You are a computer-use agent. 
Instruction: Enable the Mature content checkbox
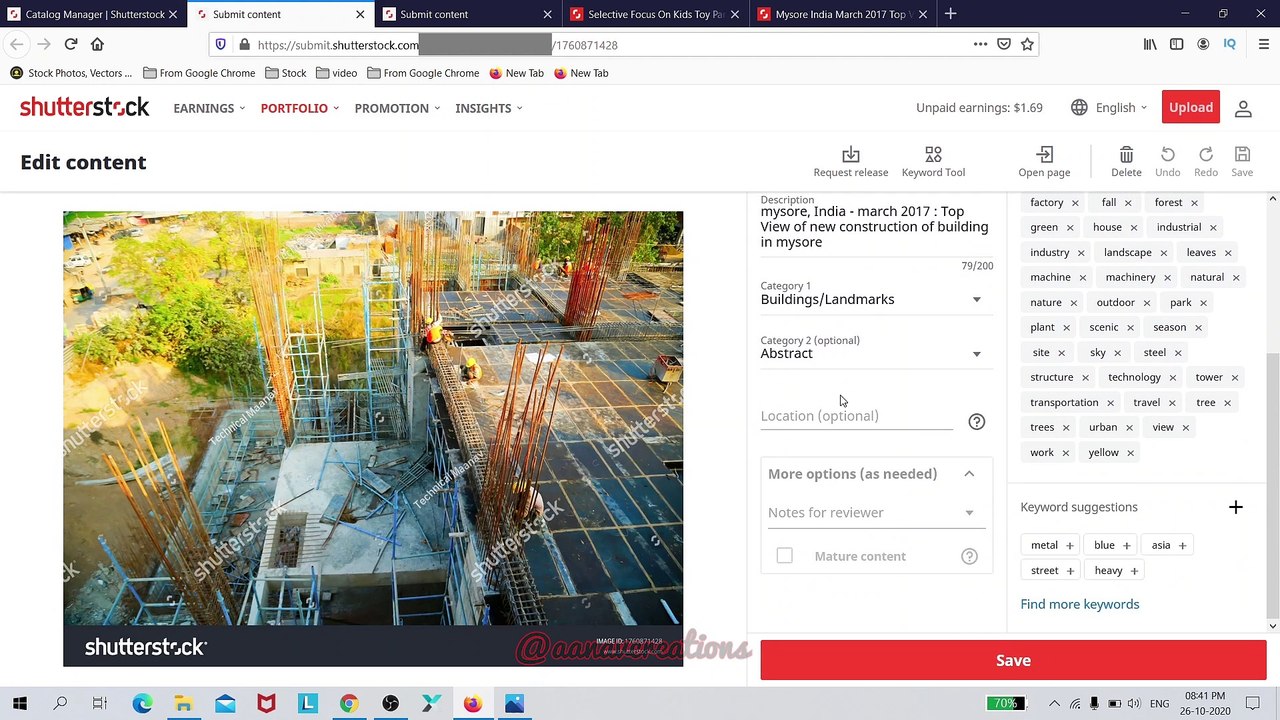tap(784, 556)
